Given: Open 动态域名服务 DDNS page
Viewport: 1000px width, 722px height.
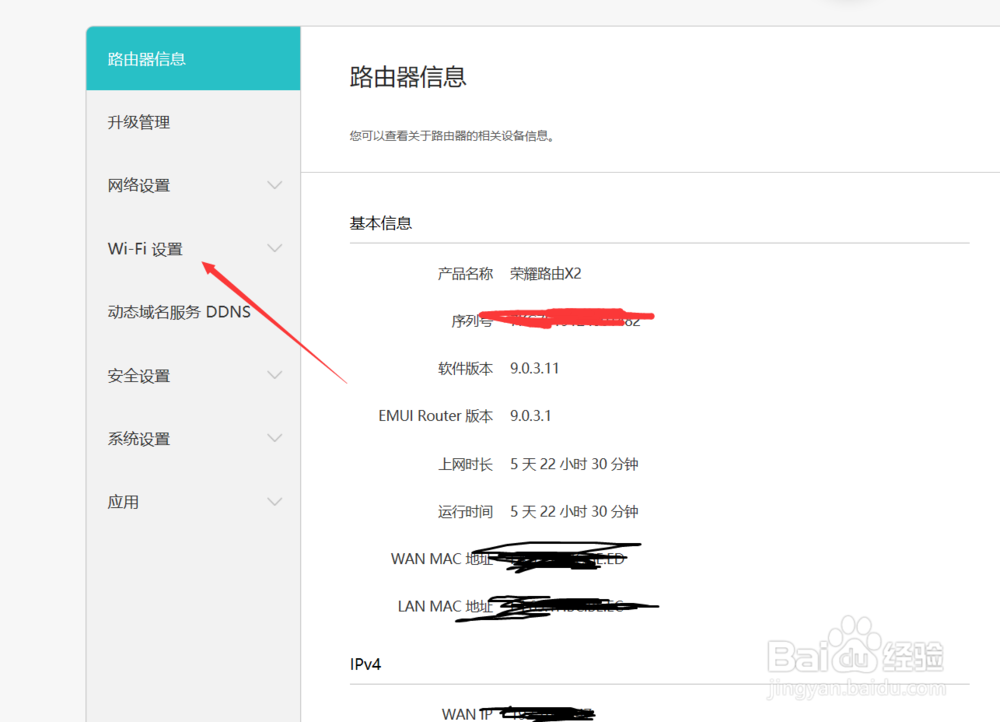Looking at the screenshot, I should (193, 311).
